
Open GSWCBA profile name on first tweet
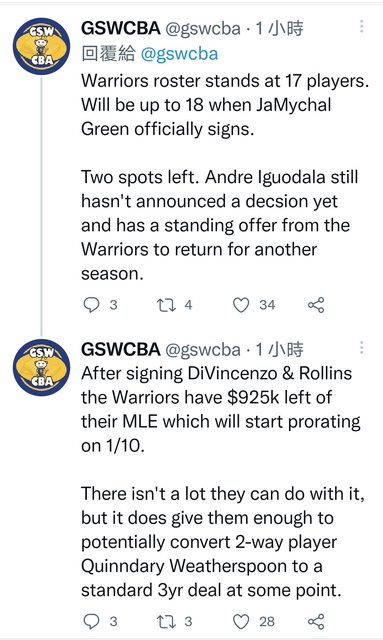point(120,28)
